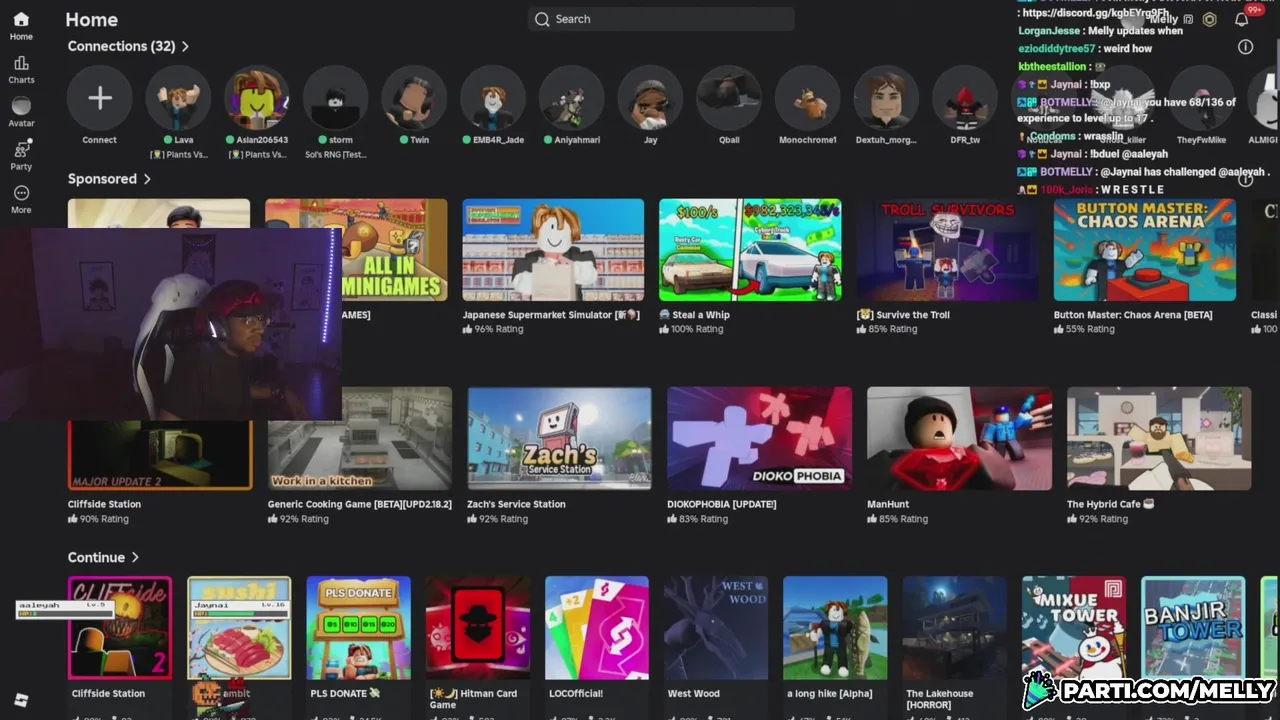Continue playing Banjir Tower tile

[x=1193, y=628]
